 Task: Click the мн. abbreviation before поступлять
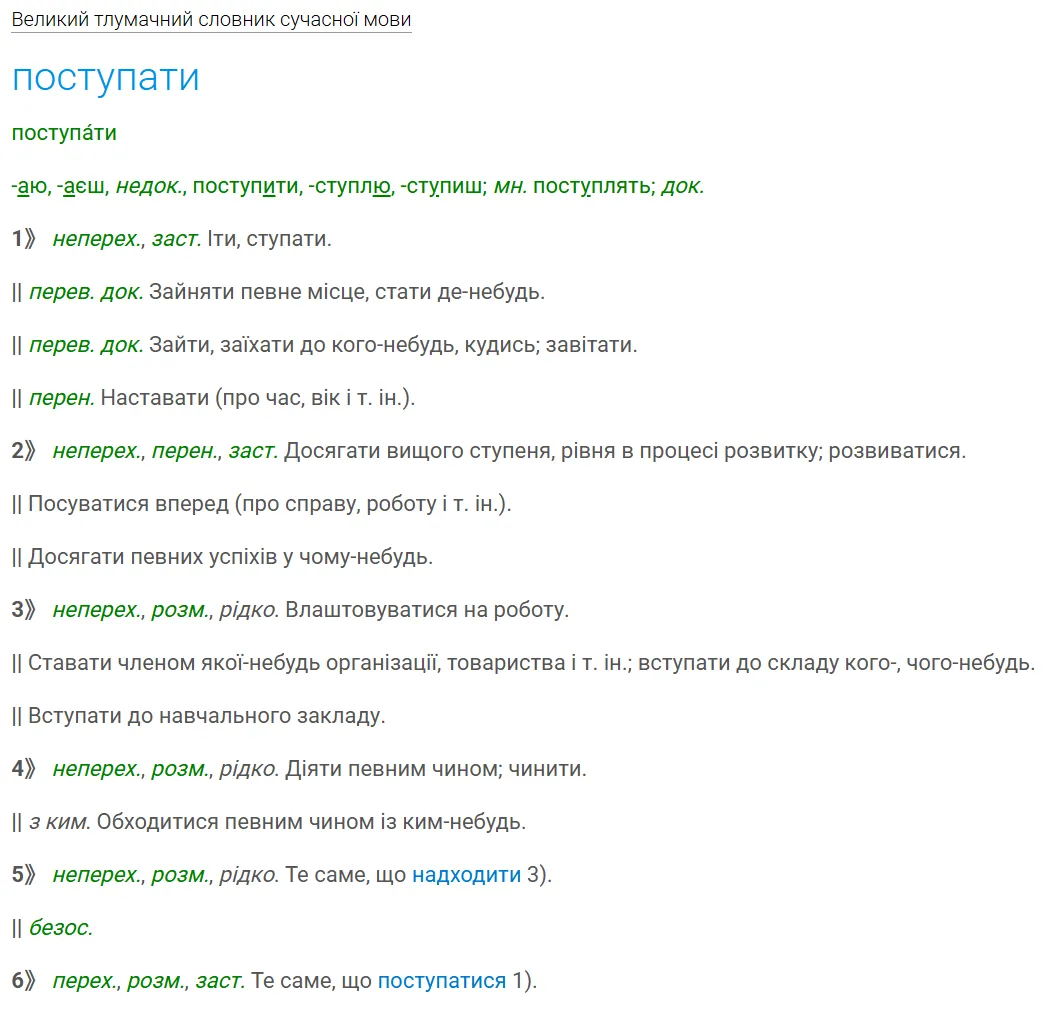tap(510, 186)
